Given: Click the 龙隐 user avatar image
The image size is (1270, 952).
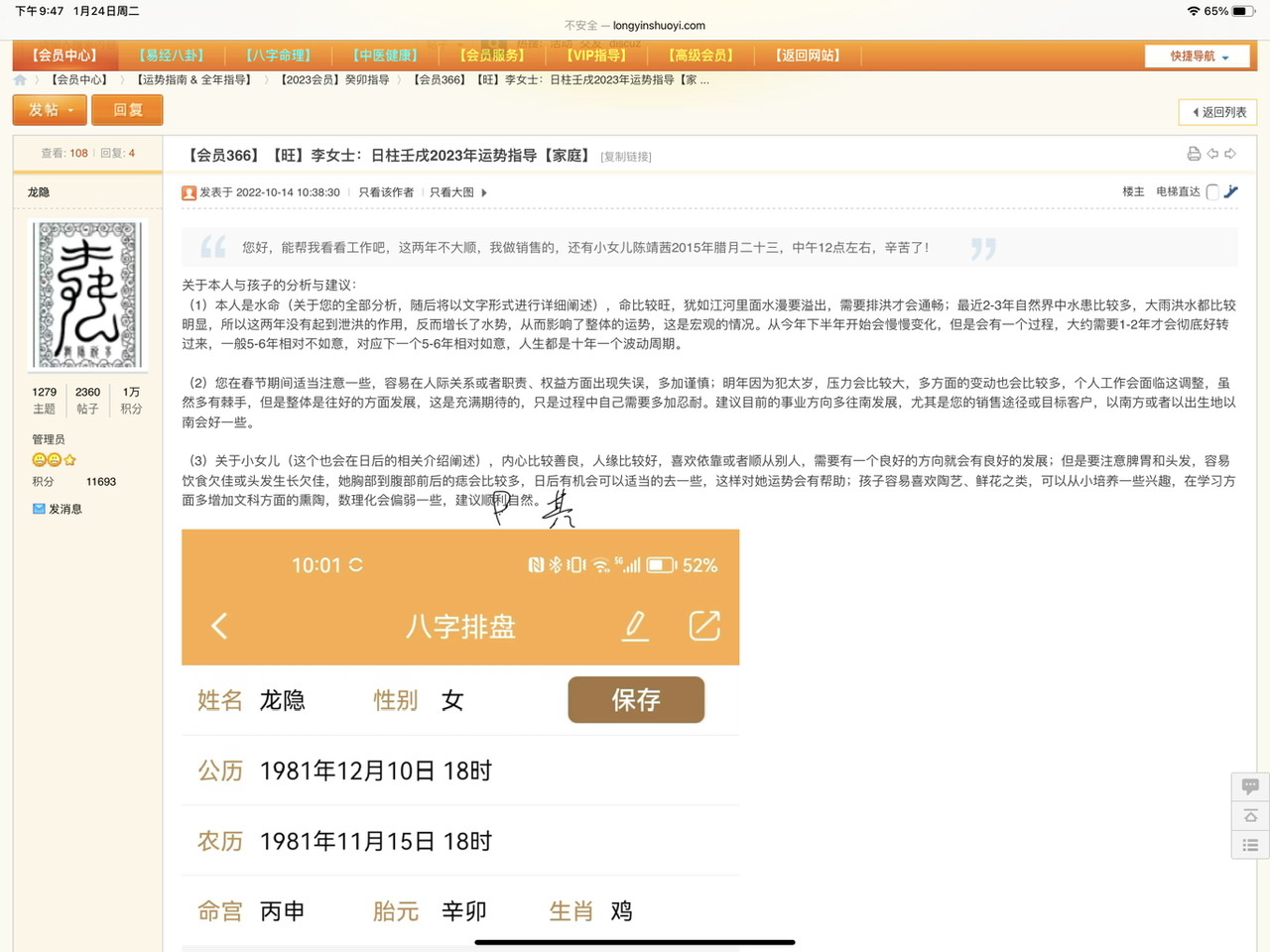Looking at the screenshot, I should [87, 295].
